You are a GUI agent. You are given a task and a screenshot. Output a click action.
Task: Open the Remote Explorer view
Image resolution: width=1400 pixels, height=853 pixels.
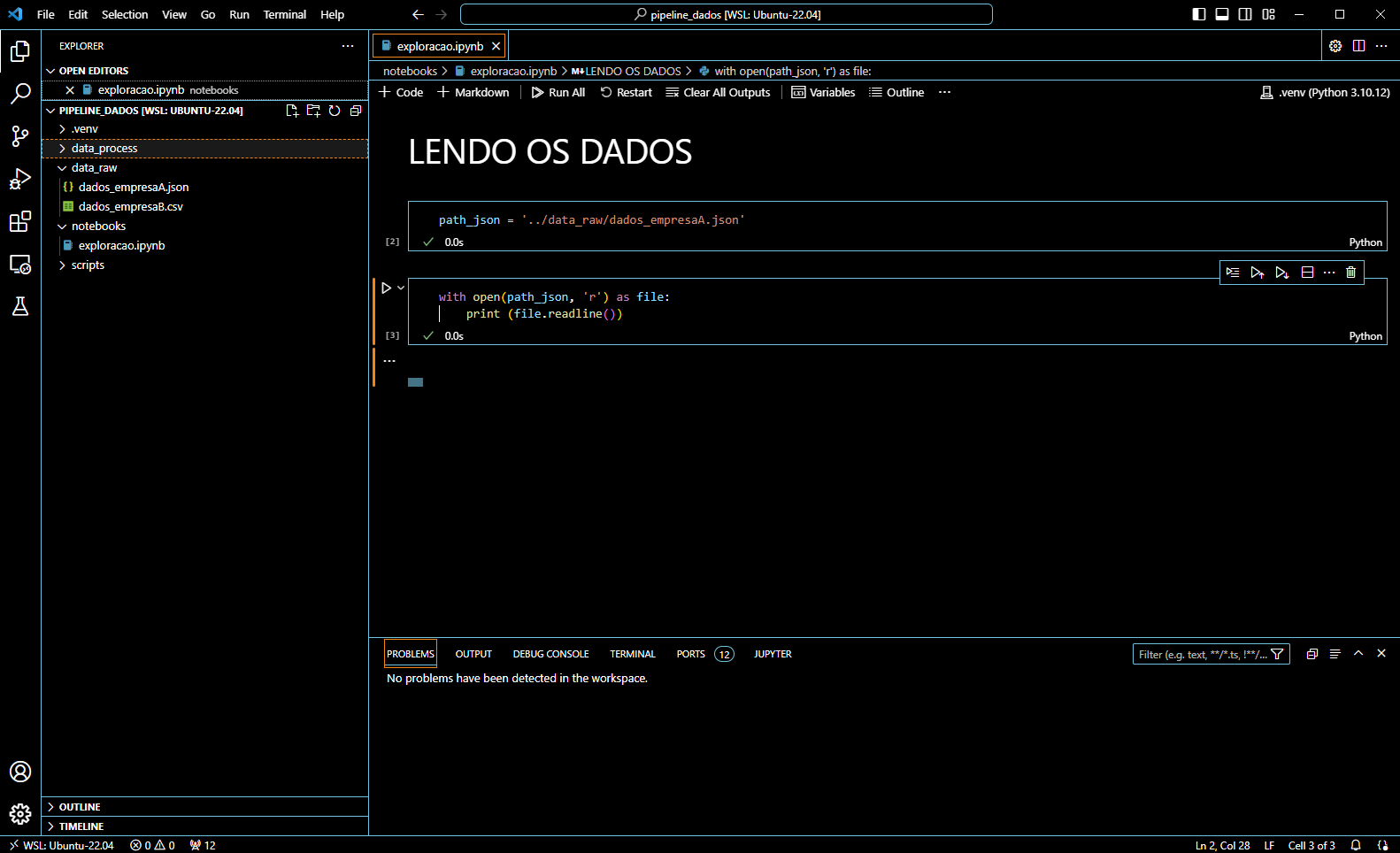click(20, 264)
